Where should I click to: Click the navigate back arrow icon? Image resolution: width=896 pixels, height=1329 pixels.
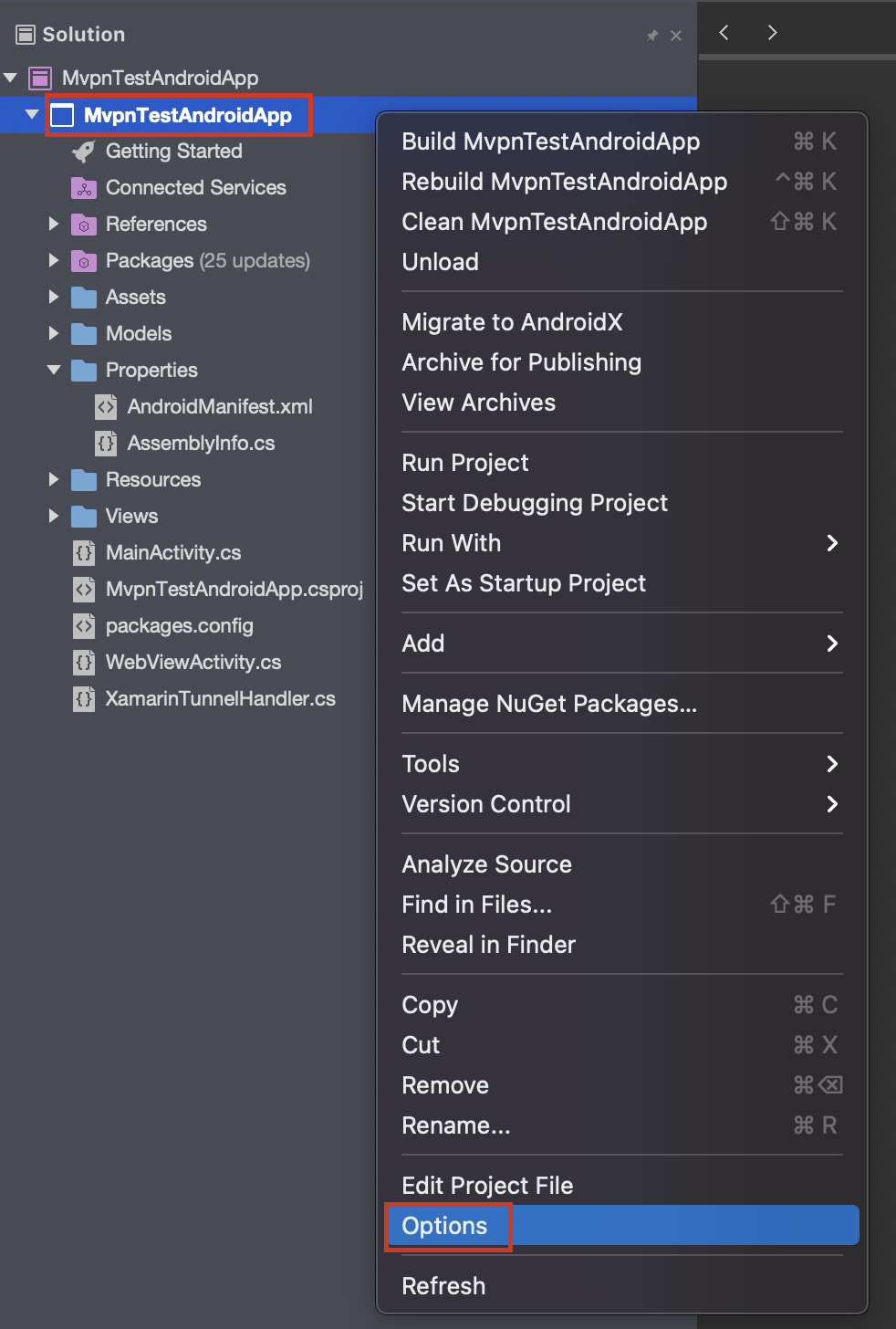click(724, 33)
